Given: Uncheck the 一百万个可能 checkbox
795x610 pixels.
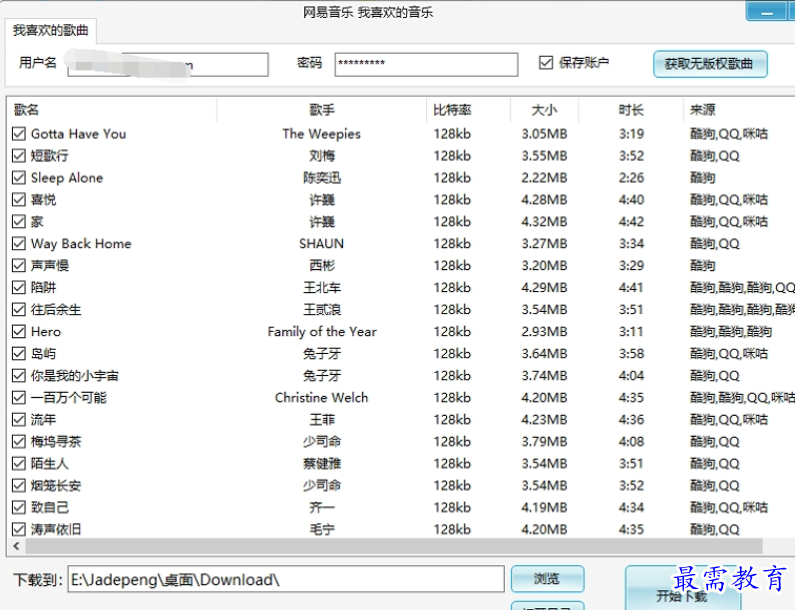Looking at the screenshot, I should (19, 398).
